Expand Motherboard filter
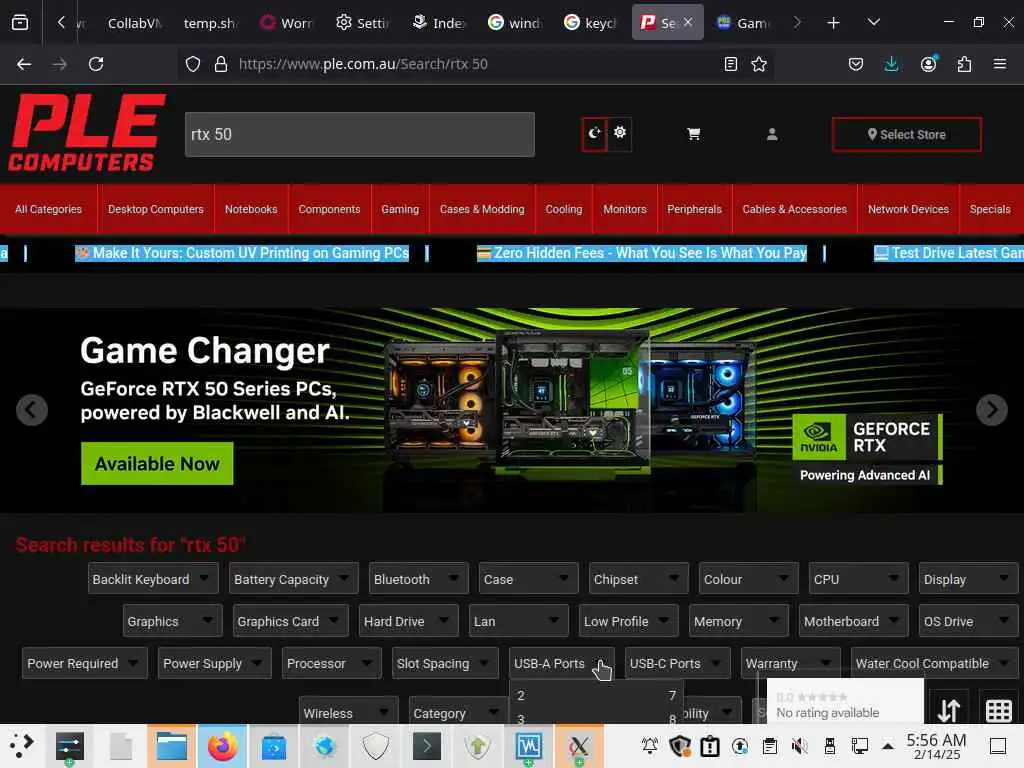 [x=853, y=621]
